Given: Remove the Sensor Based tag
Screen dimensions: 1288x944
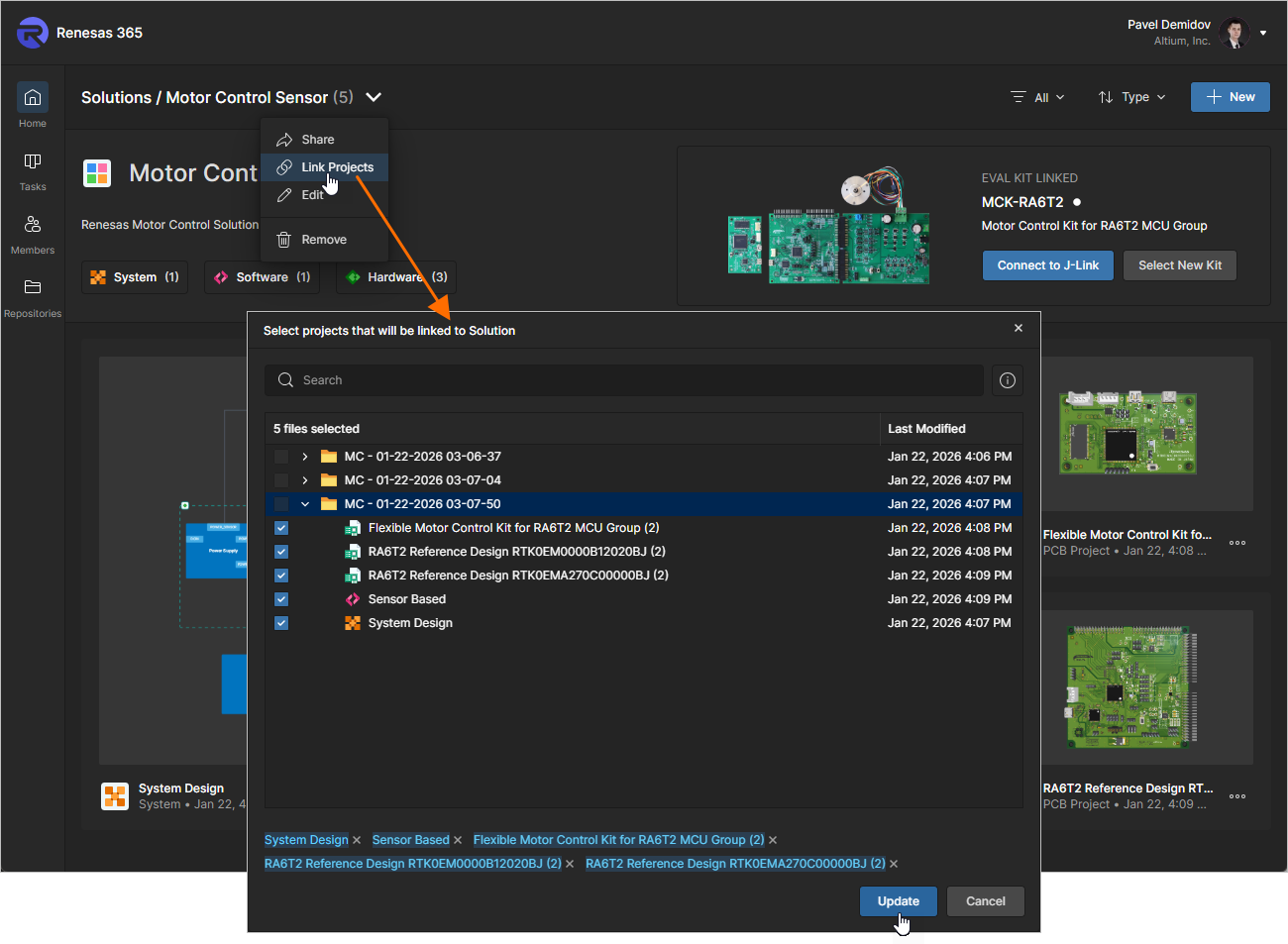Looking at the screenshot, I should pyautogui.click(x=458, y=841).
